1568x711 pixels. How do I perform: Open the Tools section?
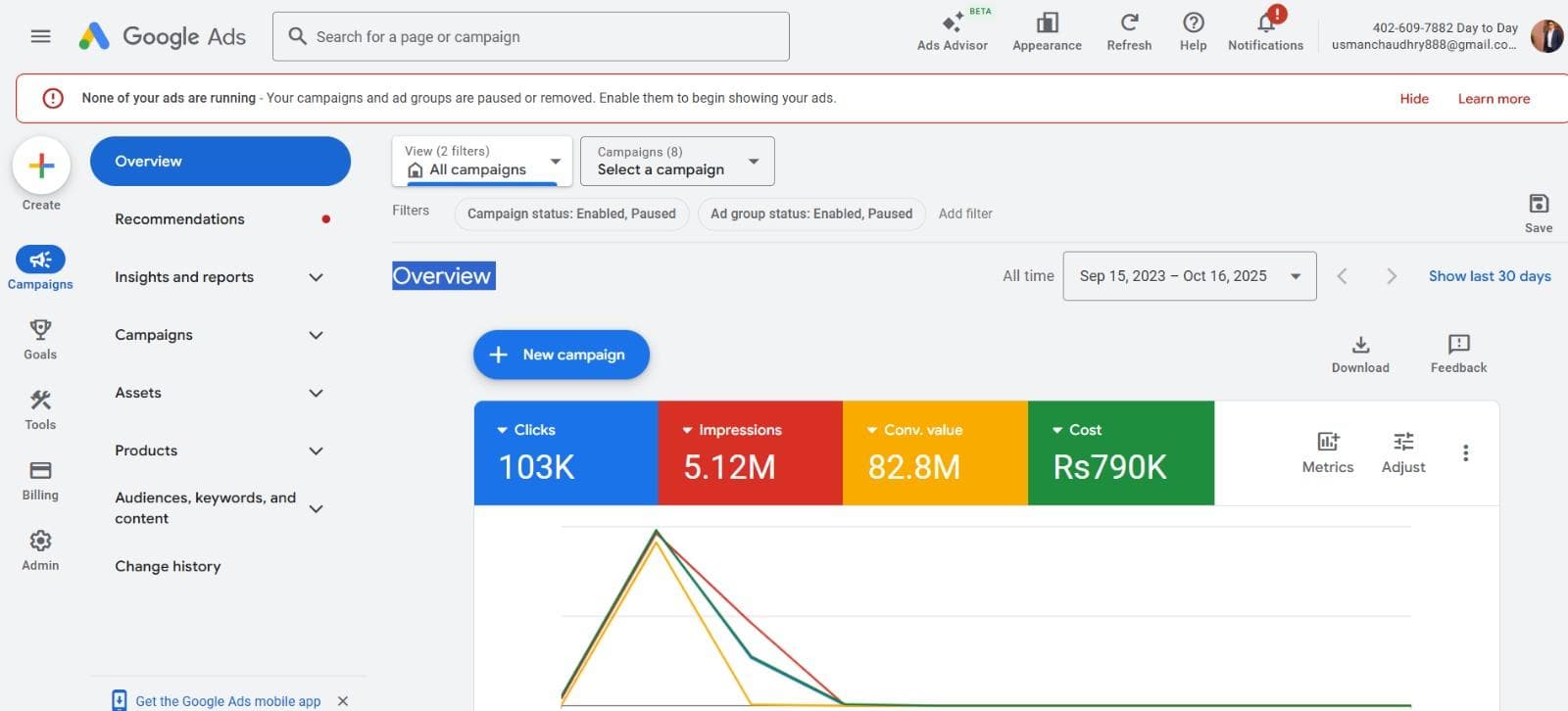(x=40, y=409)
